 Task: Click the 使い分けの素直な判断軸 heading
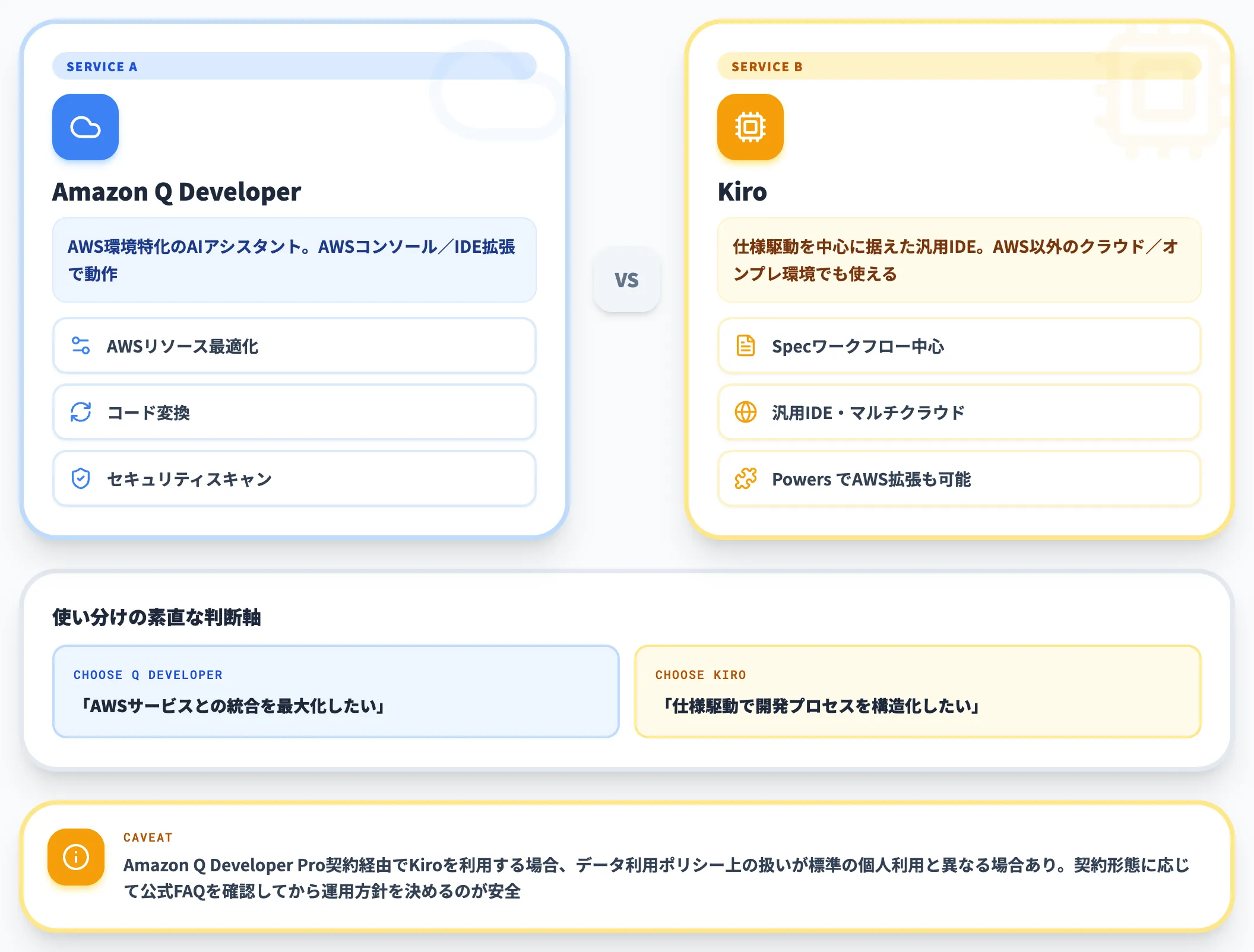point(157,617)
